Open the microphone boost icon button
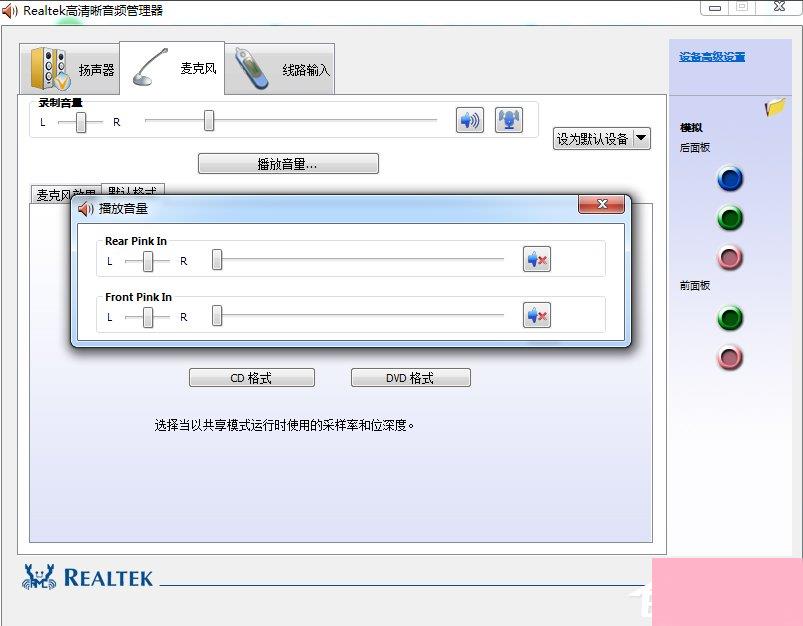This screenshot has height=626, width=803. point(509,120)
